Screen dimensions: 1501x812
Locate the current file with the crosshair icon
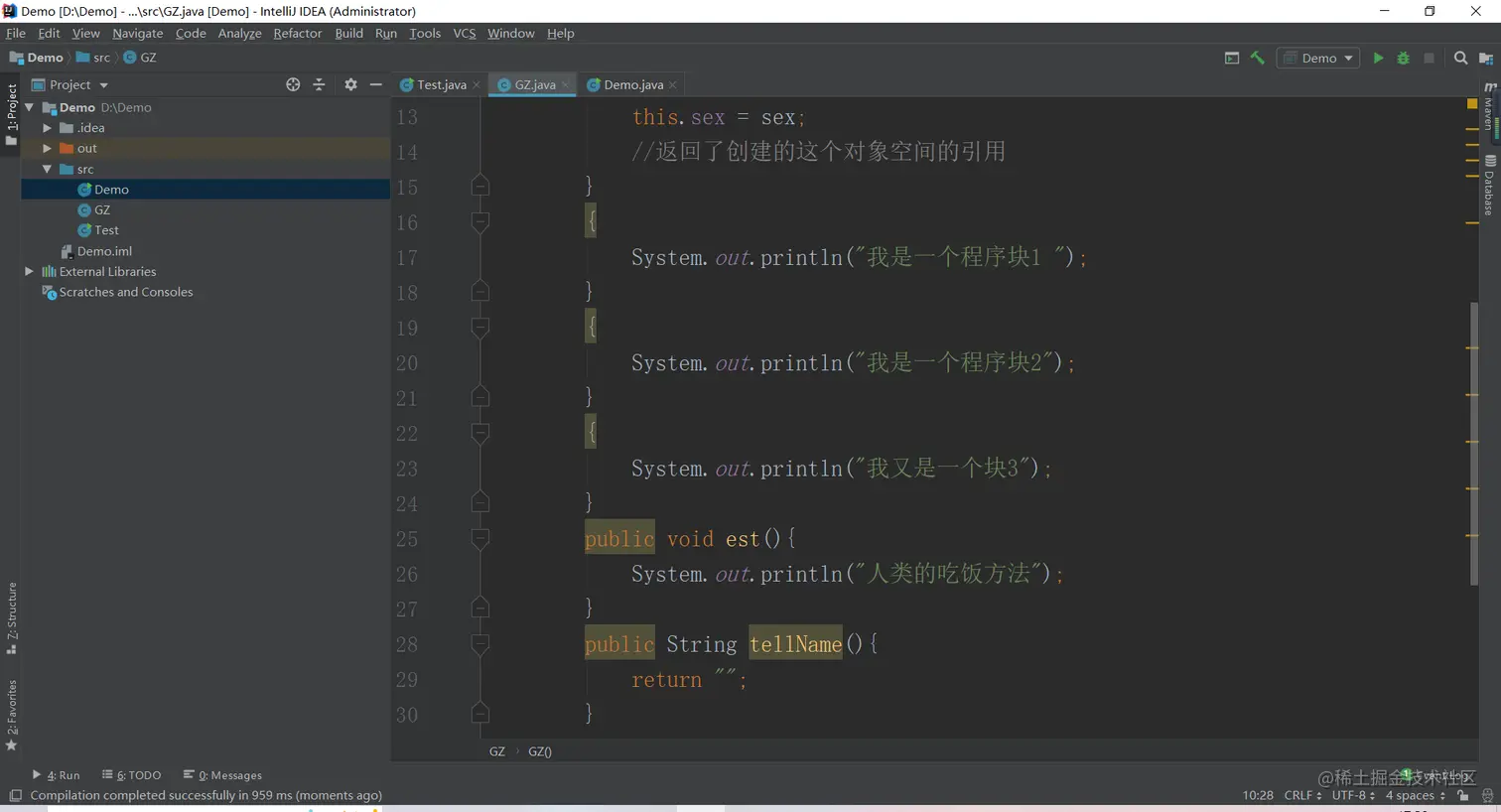tap(293, 85)
